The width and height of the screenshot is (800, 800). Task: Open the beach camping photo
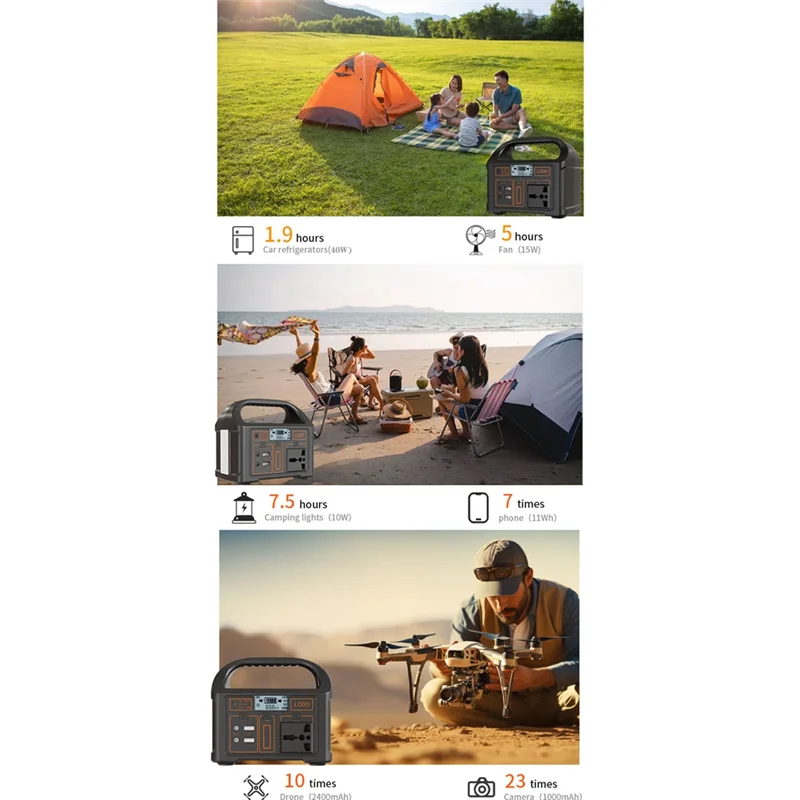pos(399,374)
